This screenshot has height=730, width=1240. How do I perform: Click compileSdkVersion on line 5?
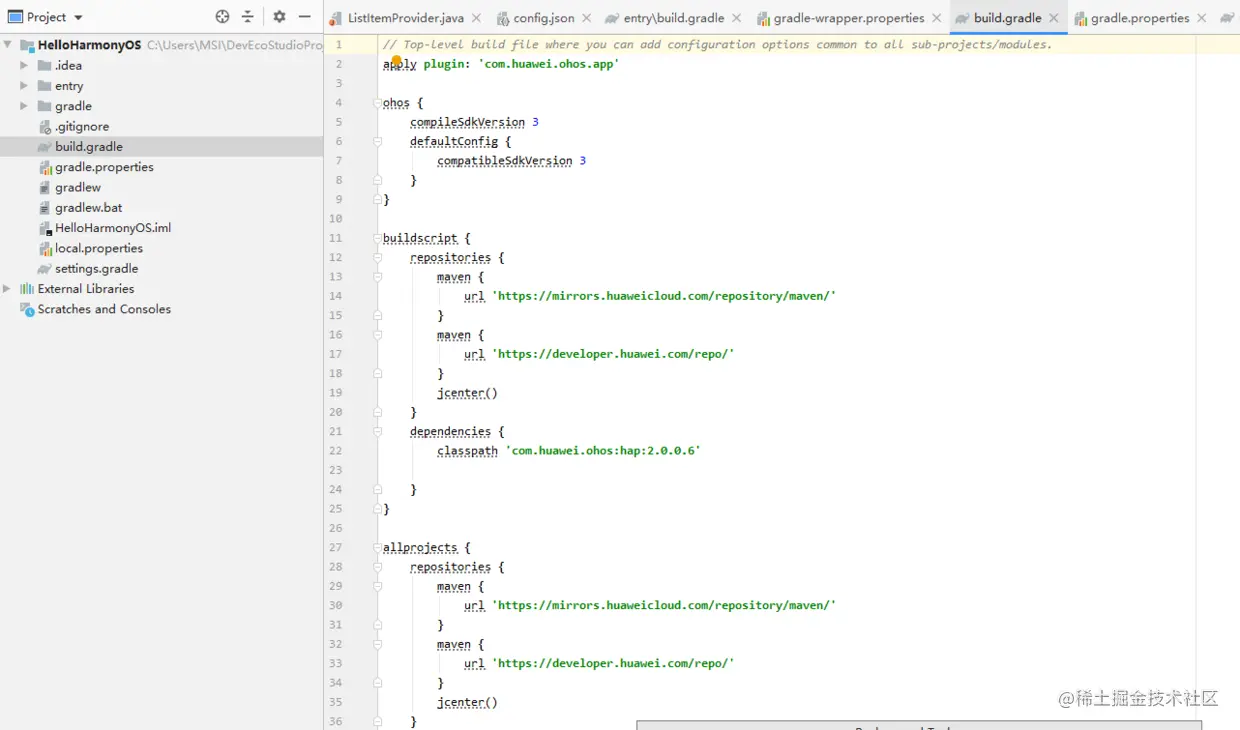(467, 122)
